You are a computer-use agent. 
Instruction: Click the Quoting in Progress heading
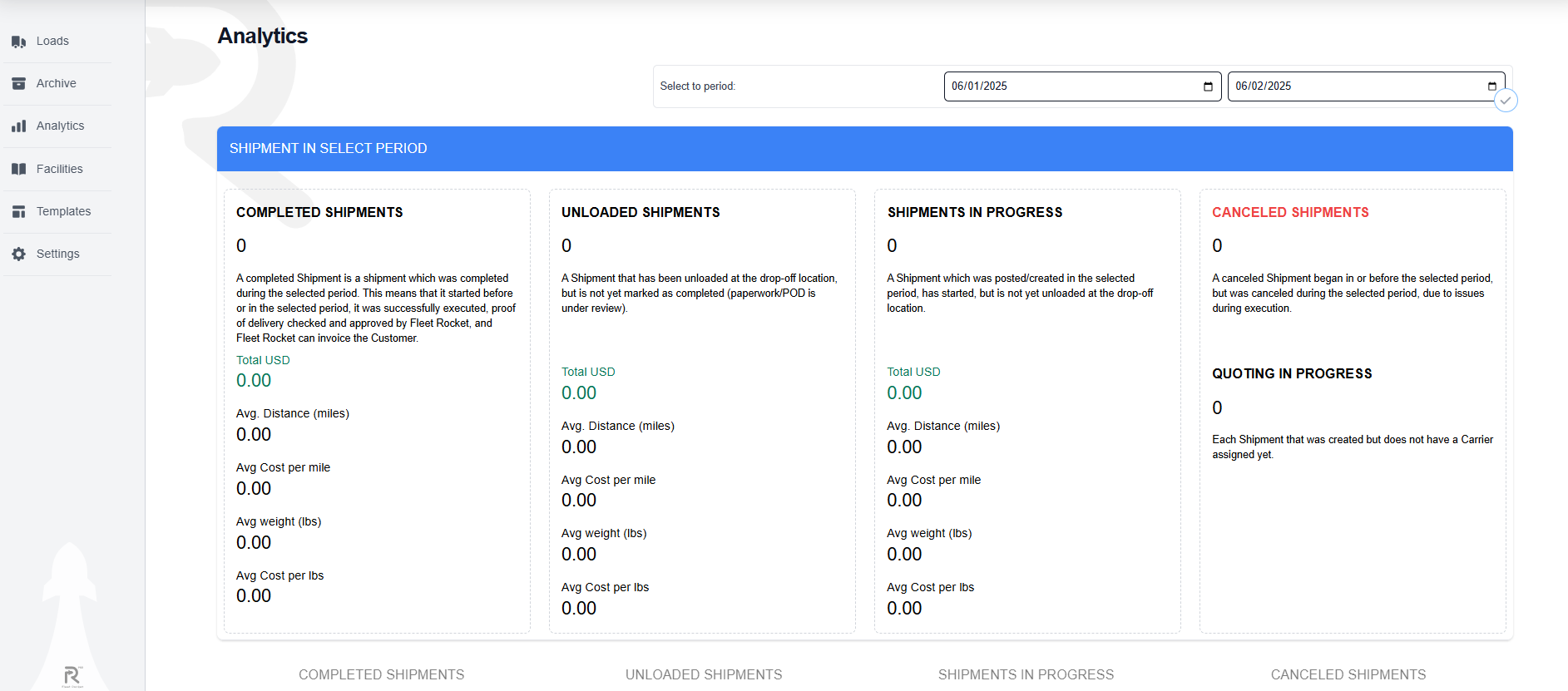(1291, 374)
